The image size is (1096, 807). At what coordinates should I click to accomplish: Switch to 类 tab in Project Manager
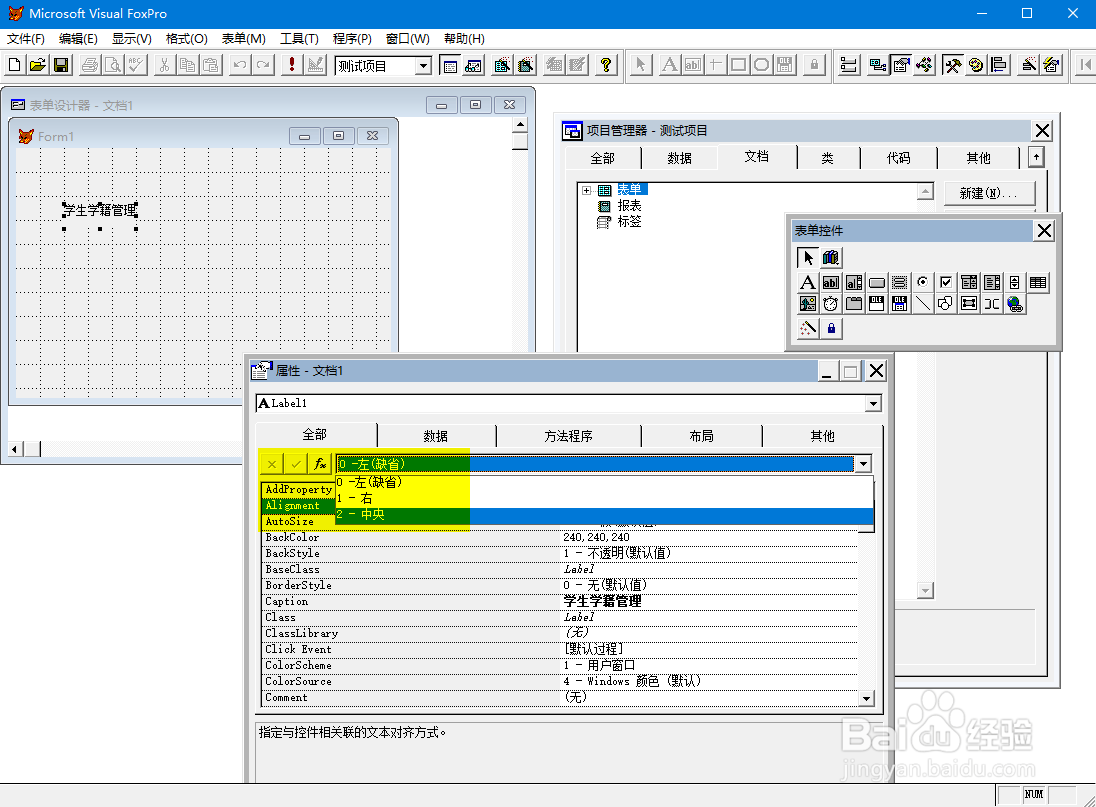828,159
